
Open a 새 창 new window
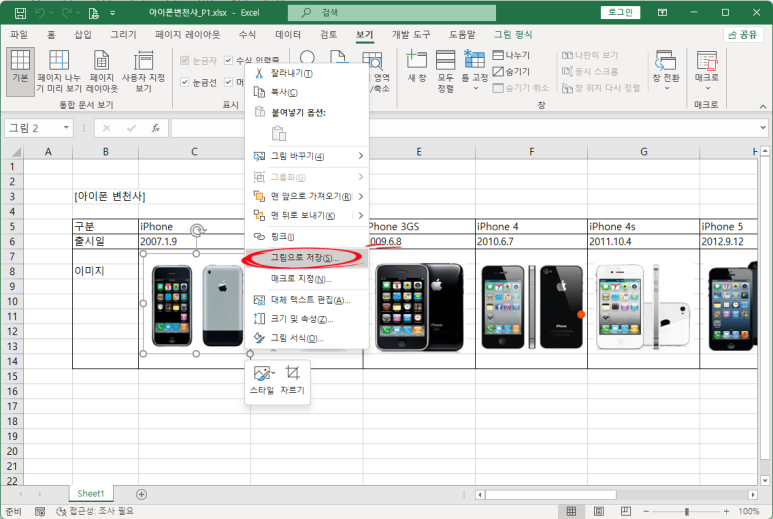point(417,67)
